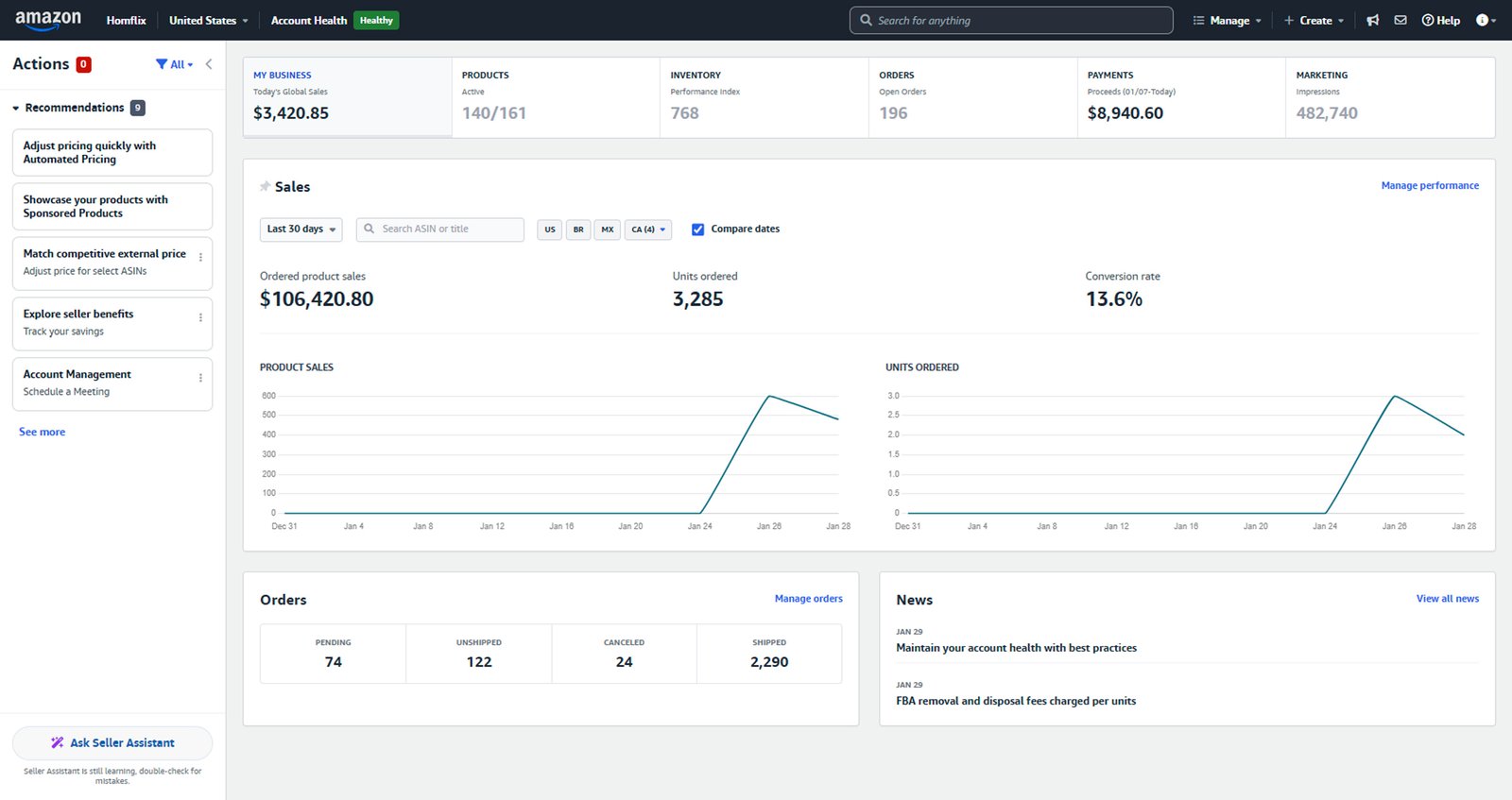Open options menu for Explore seller benefits
This screenshot has width=1512, height=800.
pos(200,317)
